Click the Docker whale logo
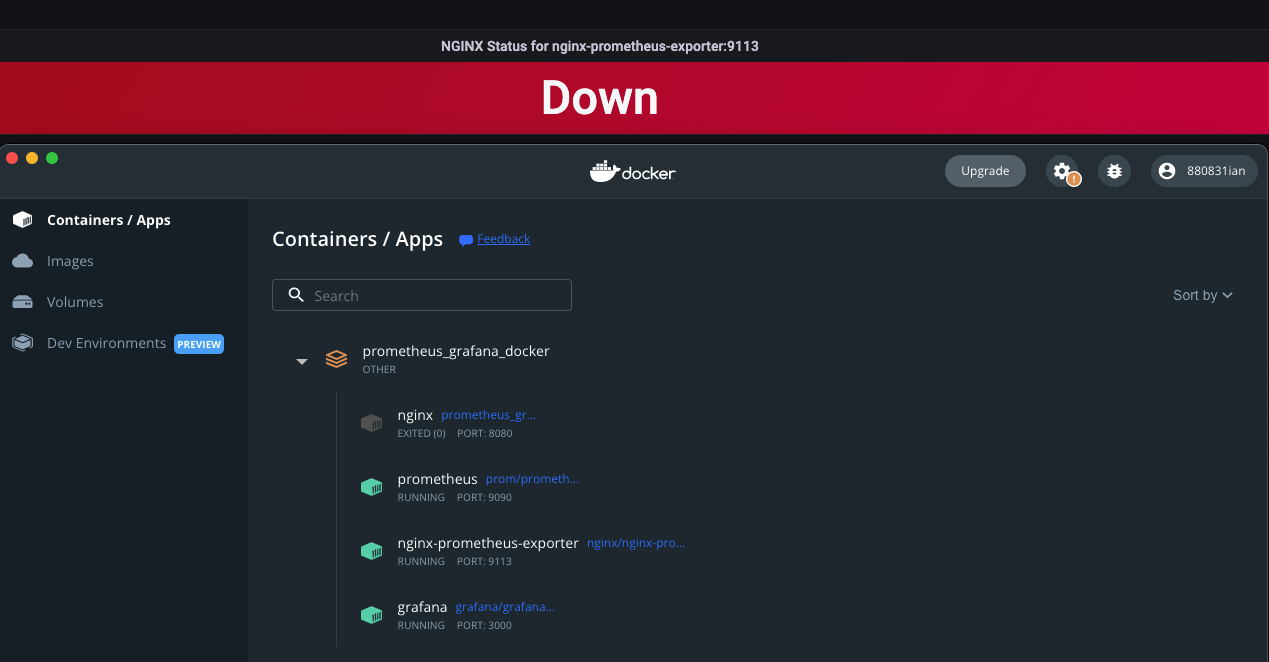 pyautogui.click(x=604, y=171)
